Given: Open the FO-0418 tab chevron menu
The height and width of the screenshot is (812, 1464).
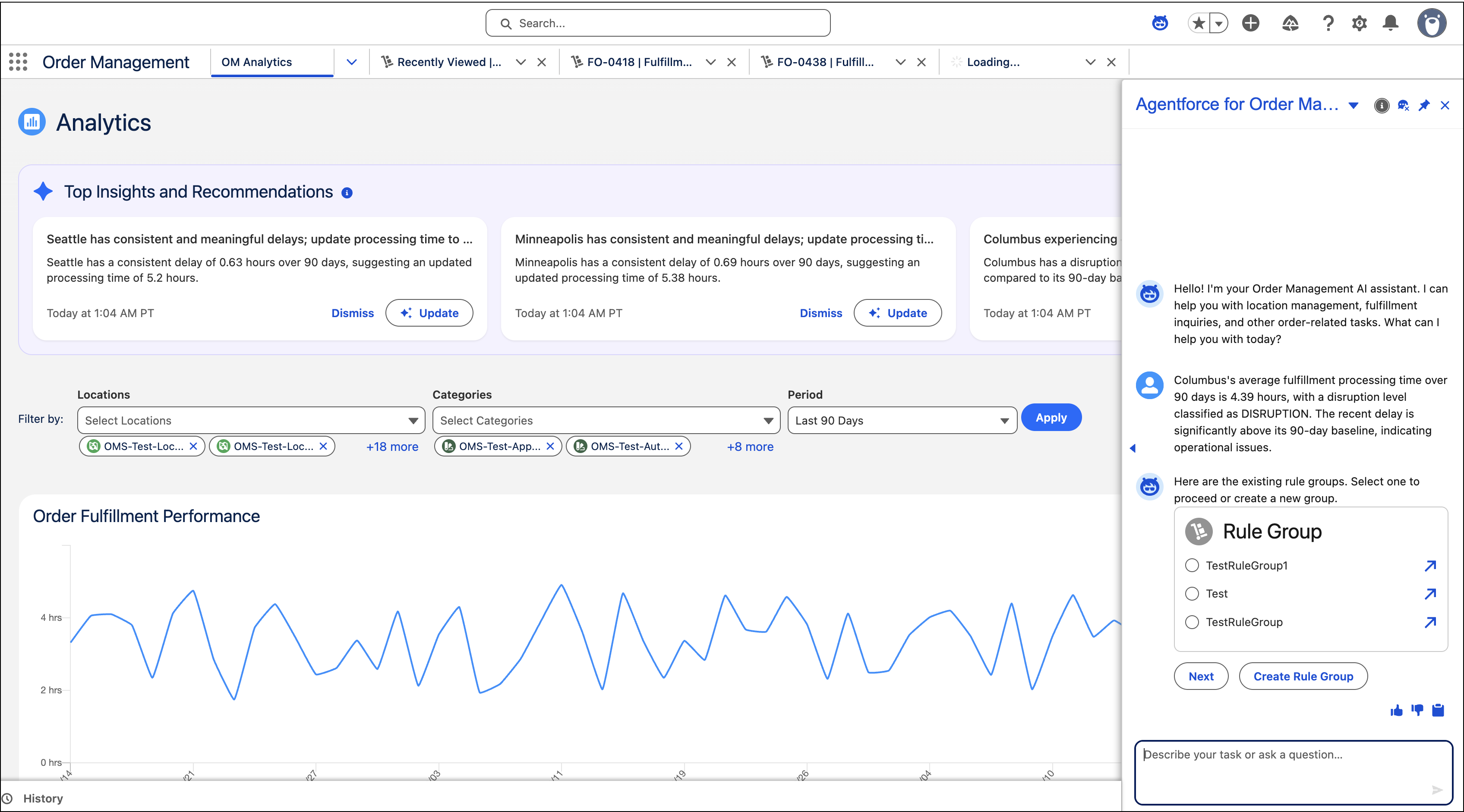Looking at the screenshot, I should 710,62.
